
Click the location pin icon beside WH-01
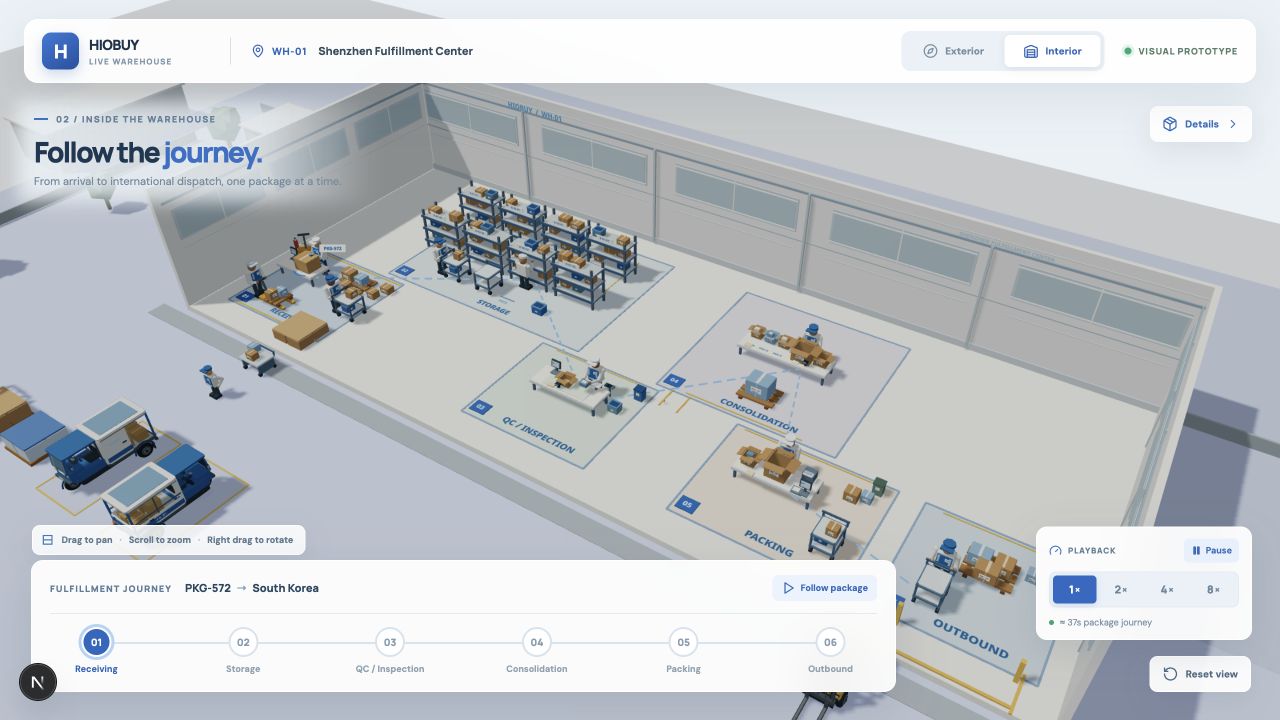[257, 51]
